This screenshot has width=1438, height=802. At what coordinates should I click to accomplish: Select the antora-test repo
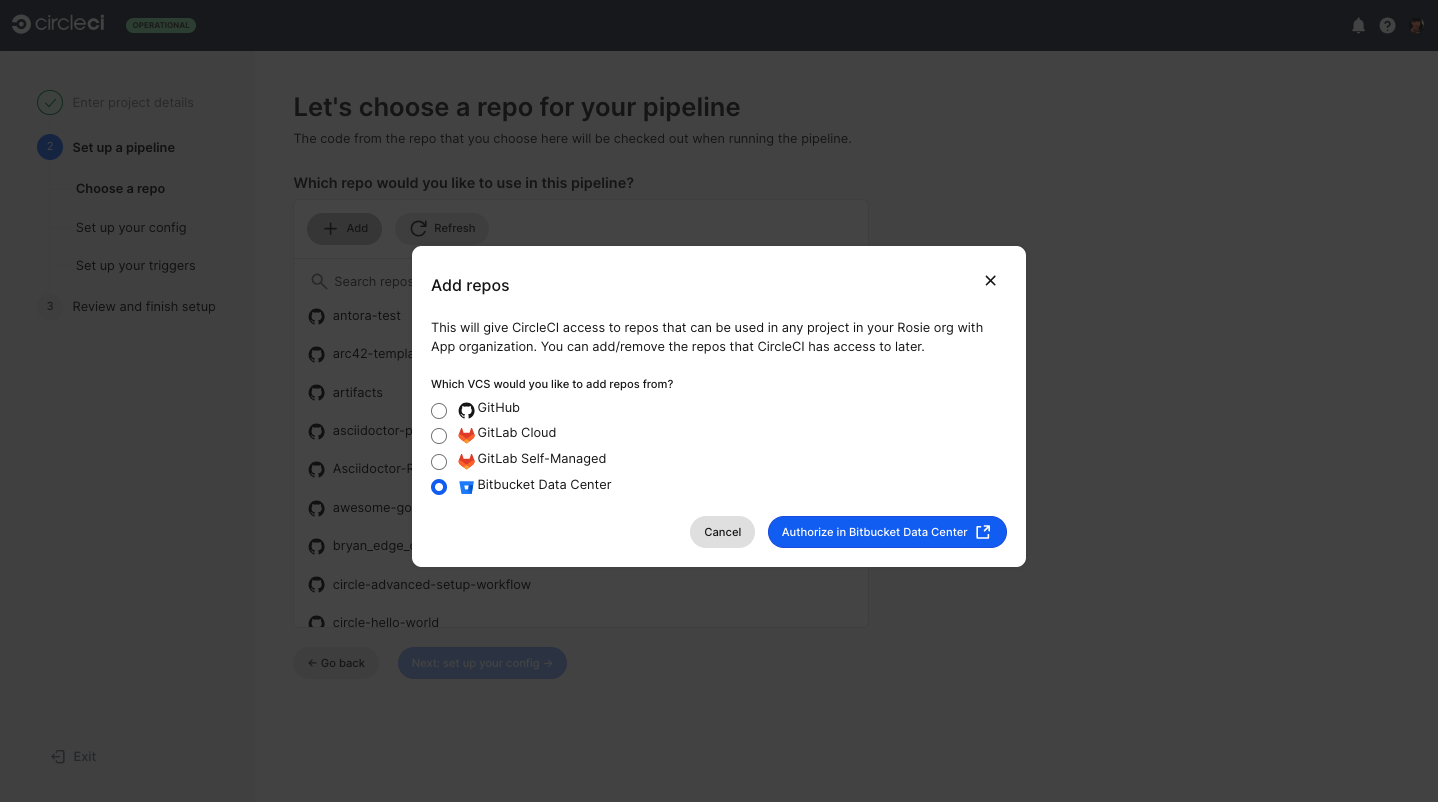click(x=367, y=316)
